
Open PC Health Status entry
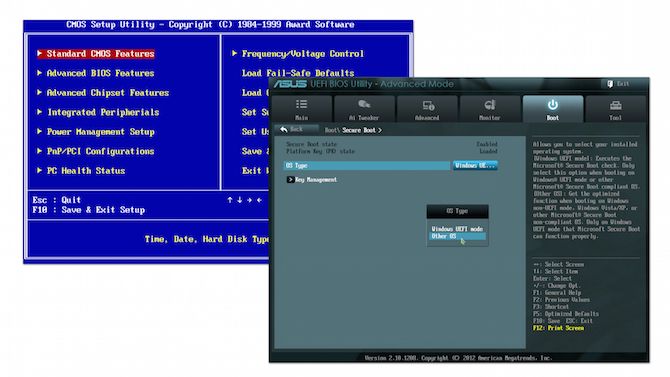(86, 171)
